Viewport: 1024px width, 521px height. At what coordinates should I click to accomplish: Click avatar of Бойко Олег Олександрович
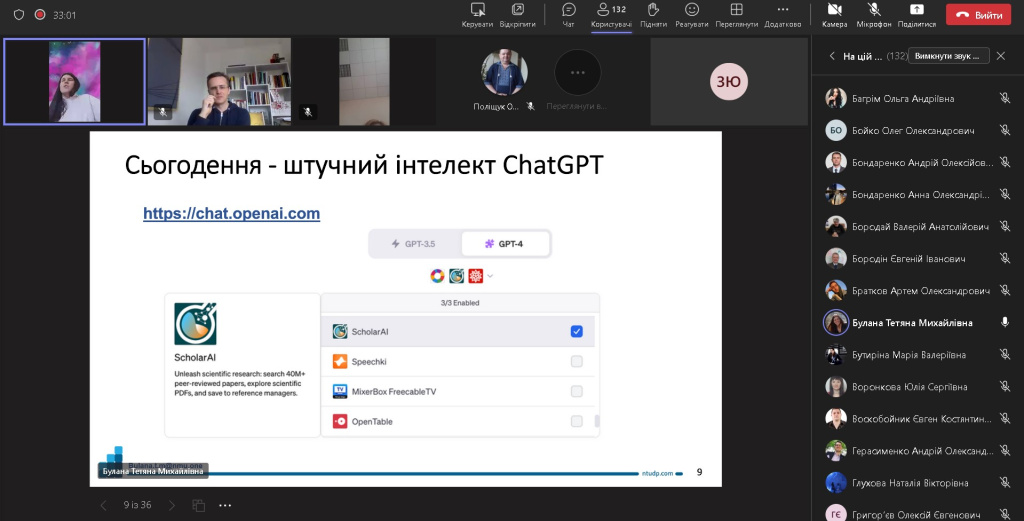click(836, 131)
